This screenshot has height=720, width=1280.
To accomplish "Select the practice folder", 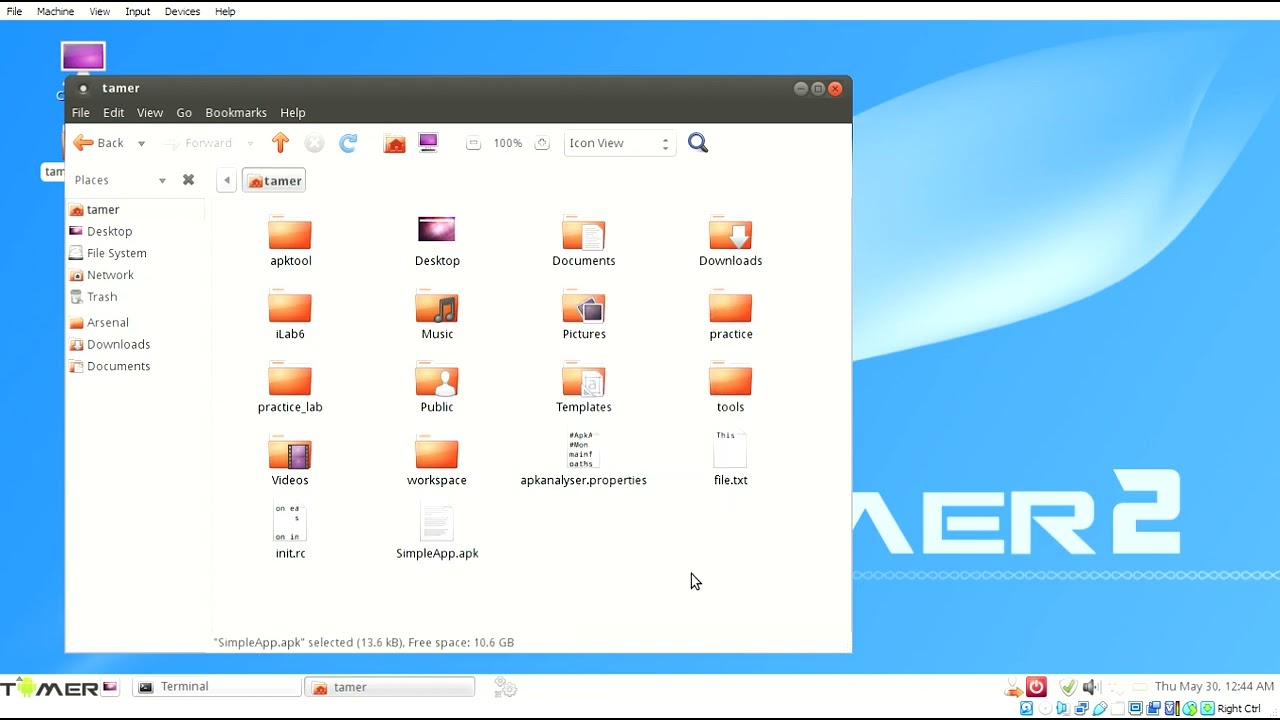I will pos(730,306).
